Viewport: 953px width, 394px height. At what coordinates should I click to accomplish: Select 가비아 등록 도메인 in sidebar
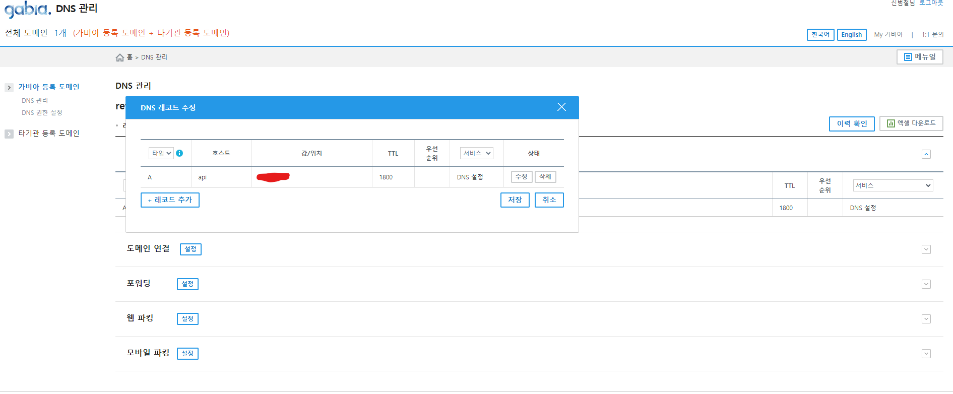click(x=49, y=87)
